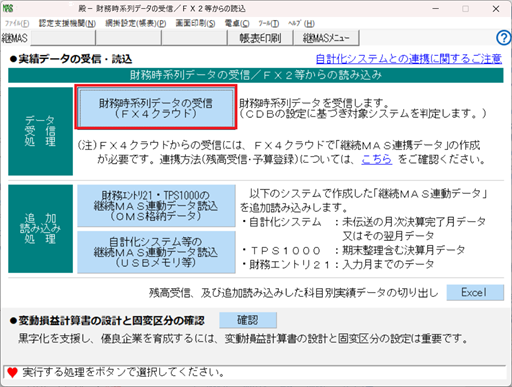Open the help question mark icon
Image resolution: width=512 pixels, height=387 pixels.
pos(503,38)
